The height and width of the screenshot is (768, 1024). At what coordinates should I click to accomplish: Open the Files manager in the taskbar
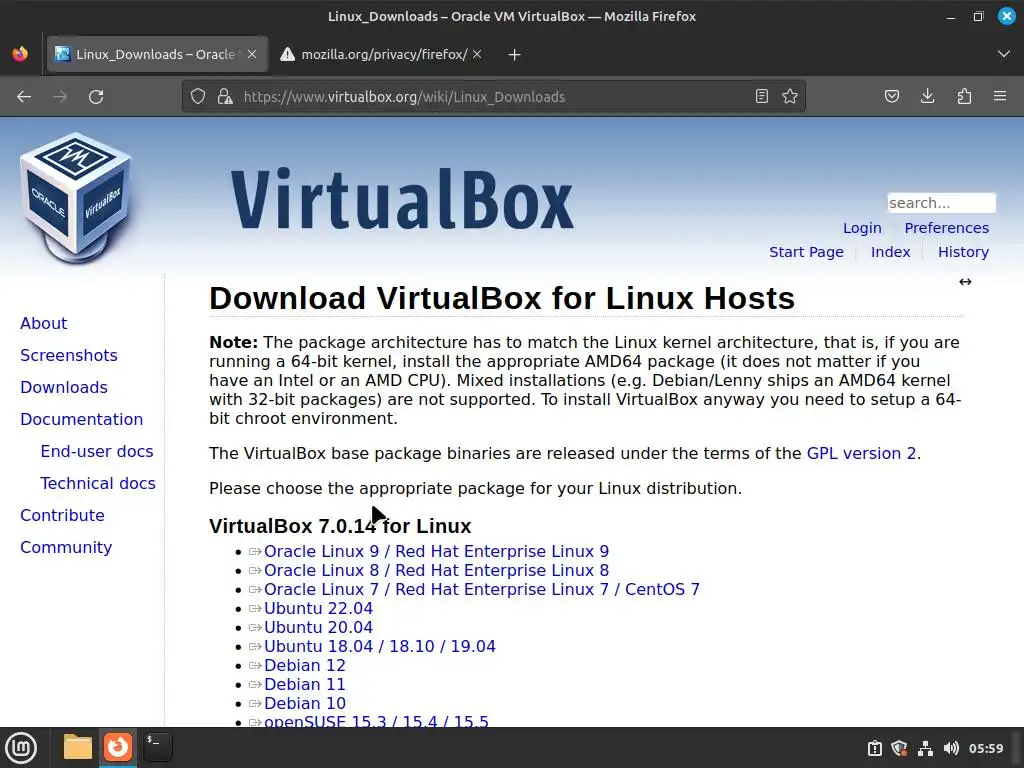pyautogui.click(x=78, y=747)
